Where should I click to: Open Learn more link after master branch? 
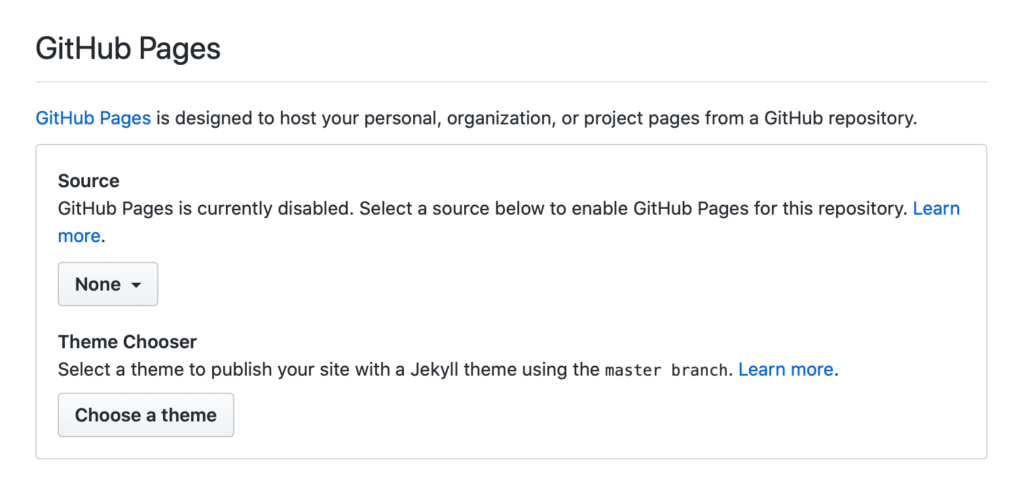(786, 369)
